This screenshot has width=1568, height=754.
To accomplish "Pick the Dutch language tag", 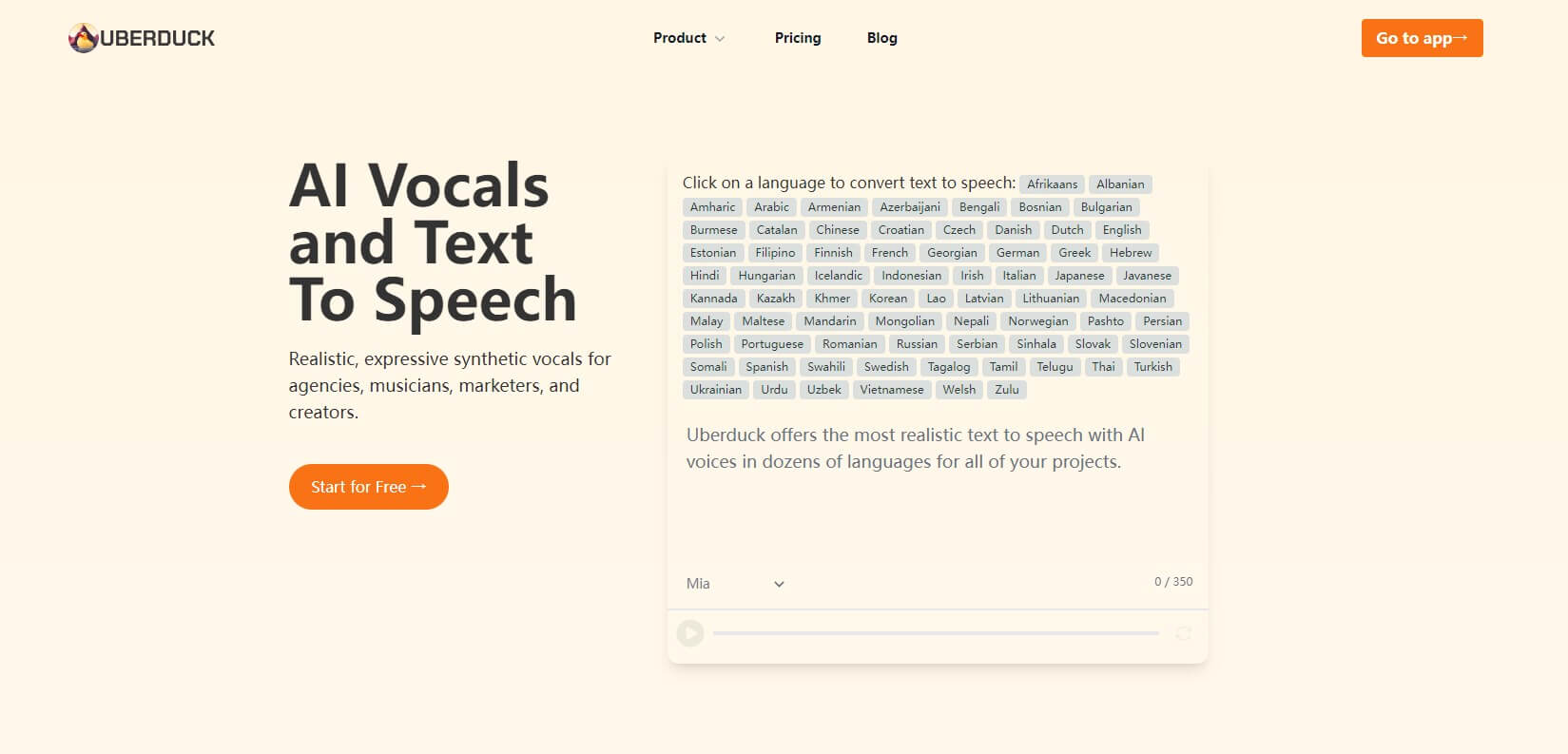I will point(1067,230).
